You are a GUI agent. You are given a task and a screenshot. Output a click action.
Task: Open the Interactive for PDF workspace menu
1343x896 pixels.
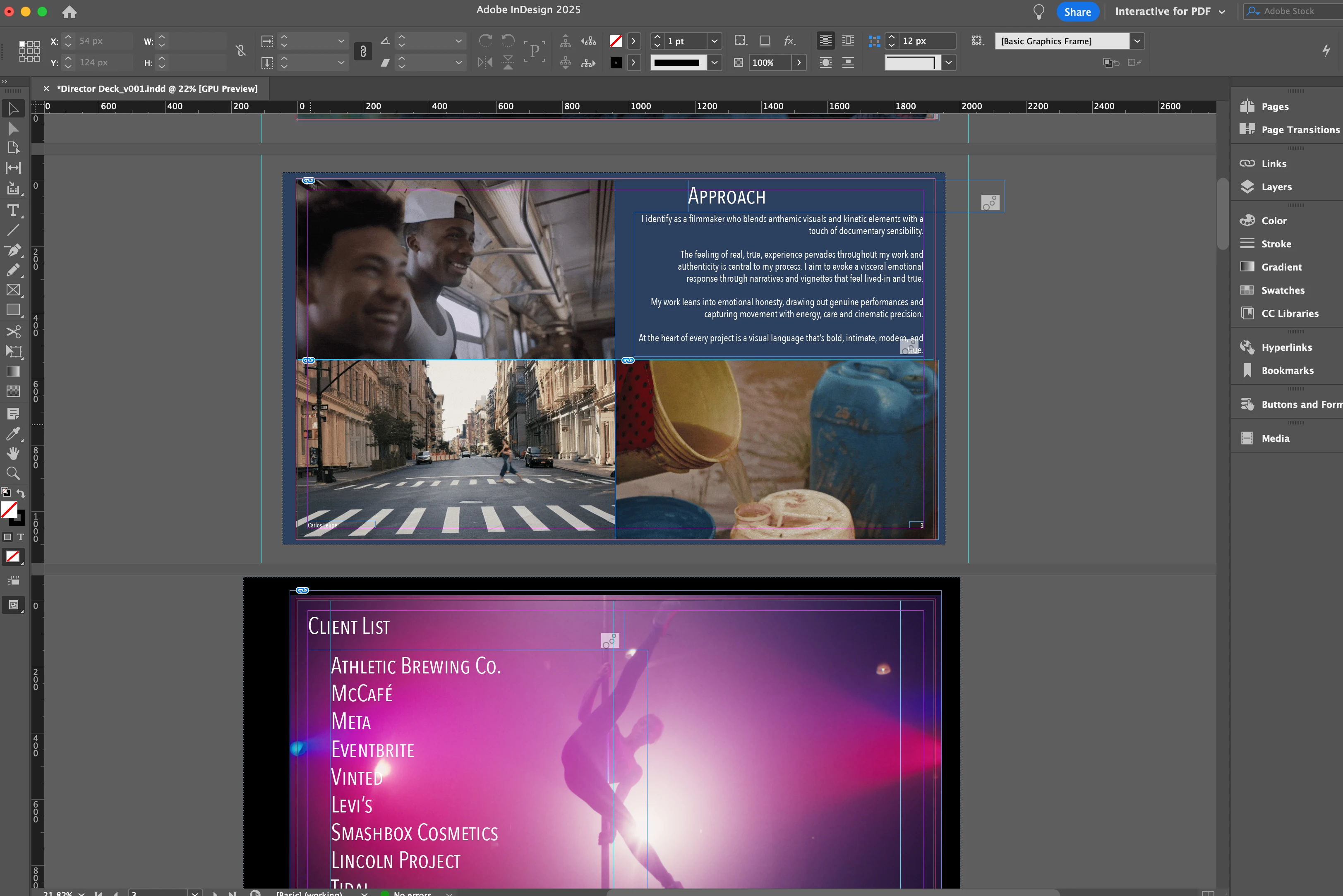coord(1169,12)
